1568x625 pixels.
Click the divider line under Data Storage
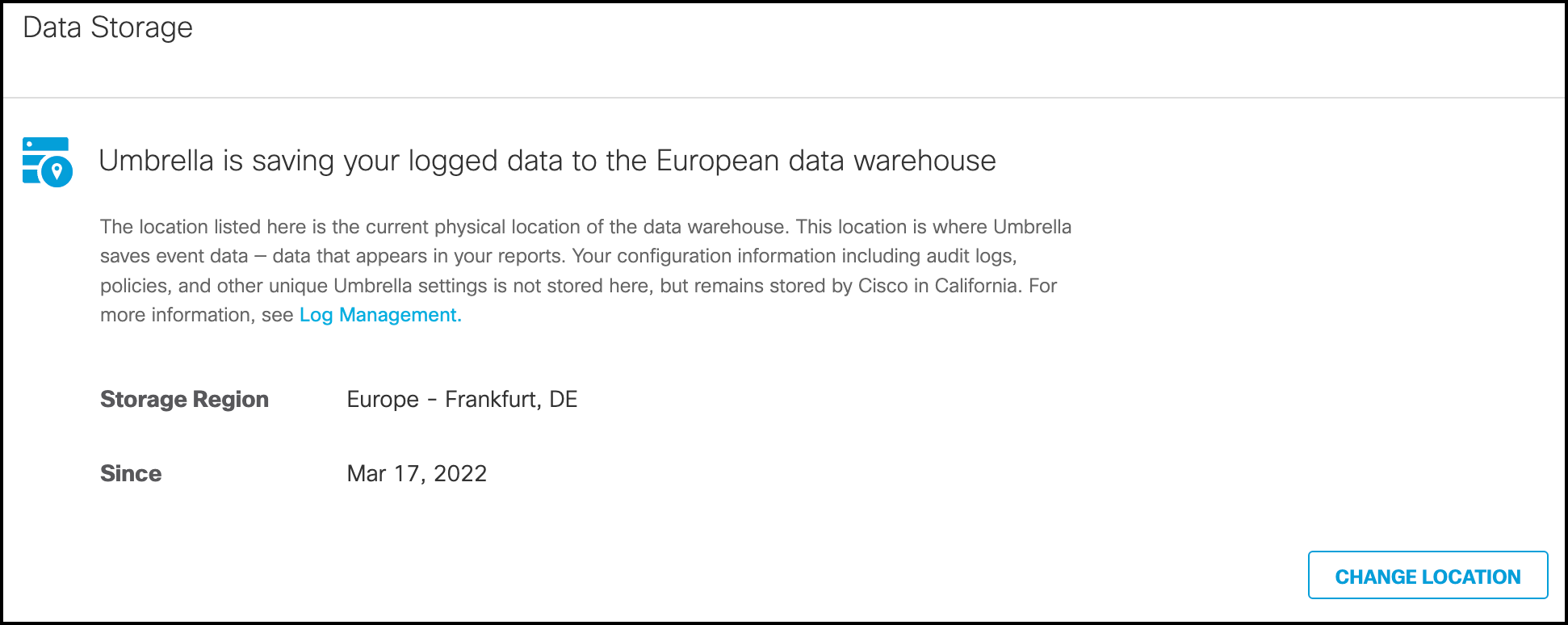click(783, 96)
